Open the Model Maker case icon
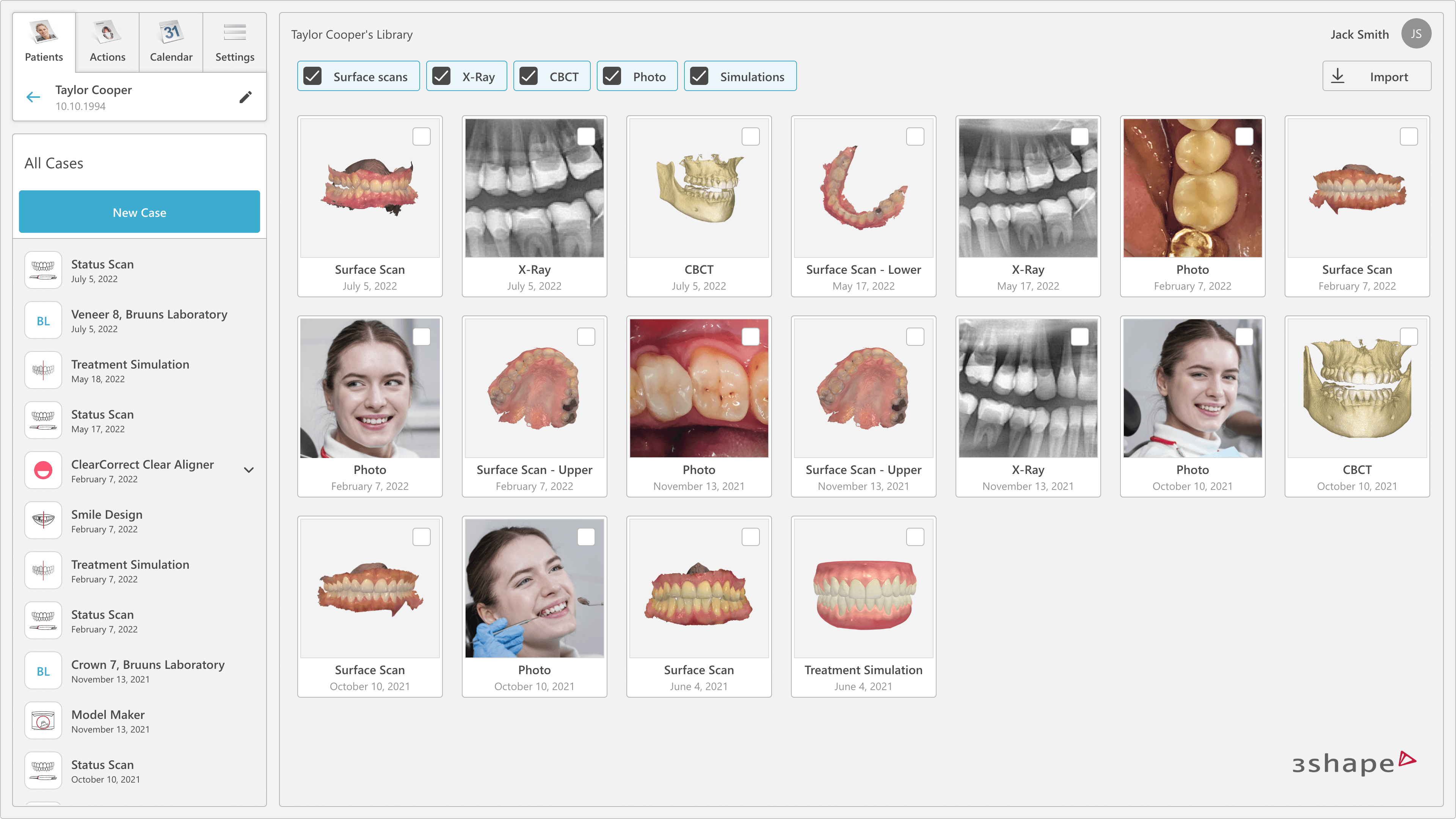This screenshot has width=1456, height=819. 43,721
